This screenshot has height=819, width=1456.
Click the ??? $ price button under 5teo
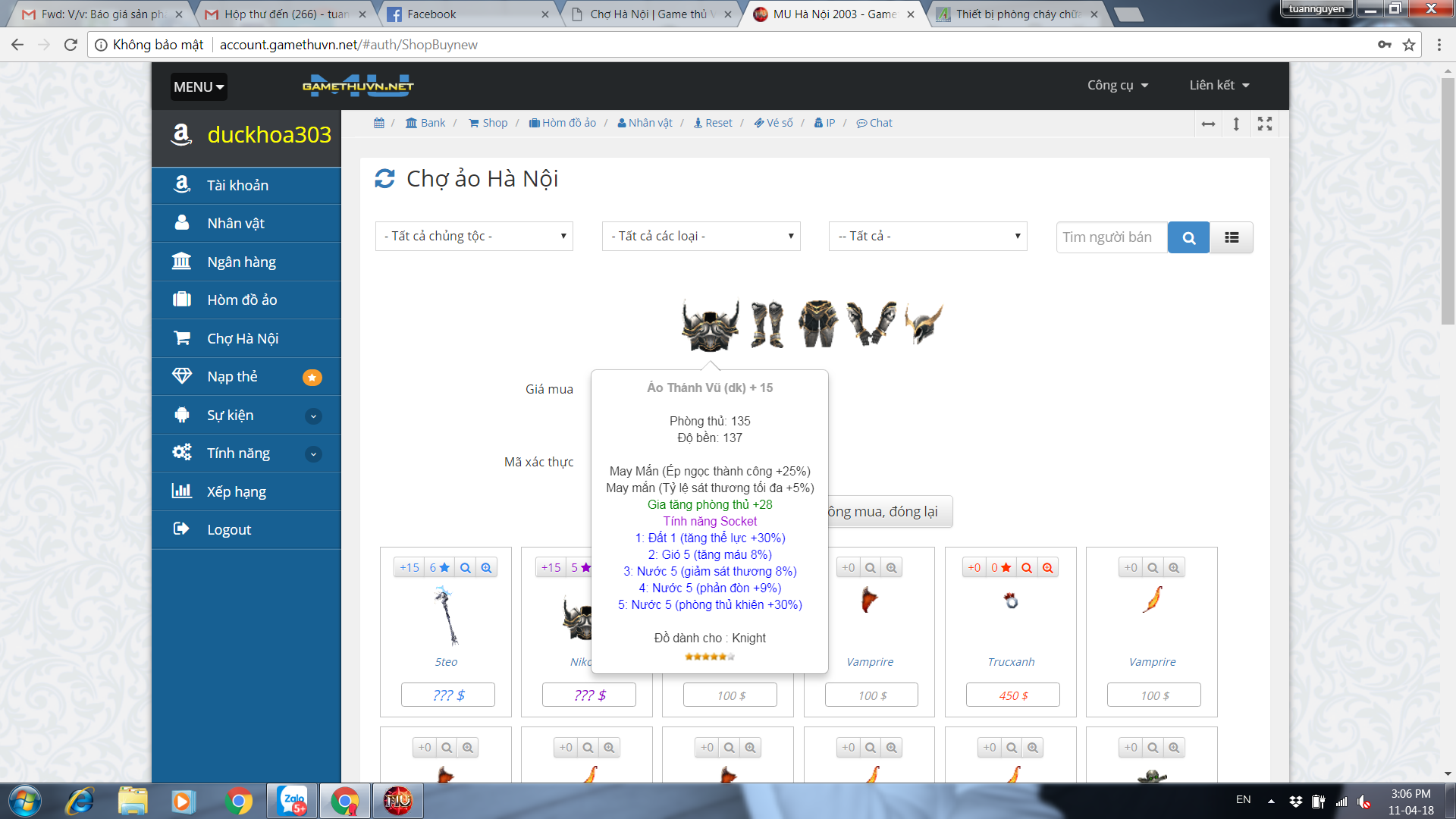448,695
